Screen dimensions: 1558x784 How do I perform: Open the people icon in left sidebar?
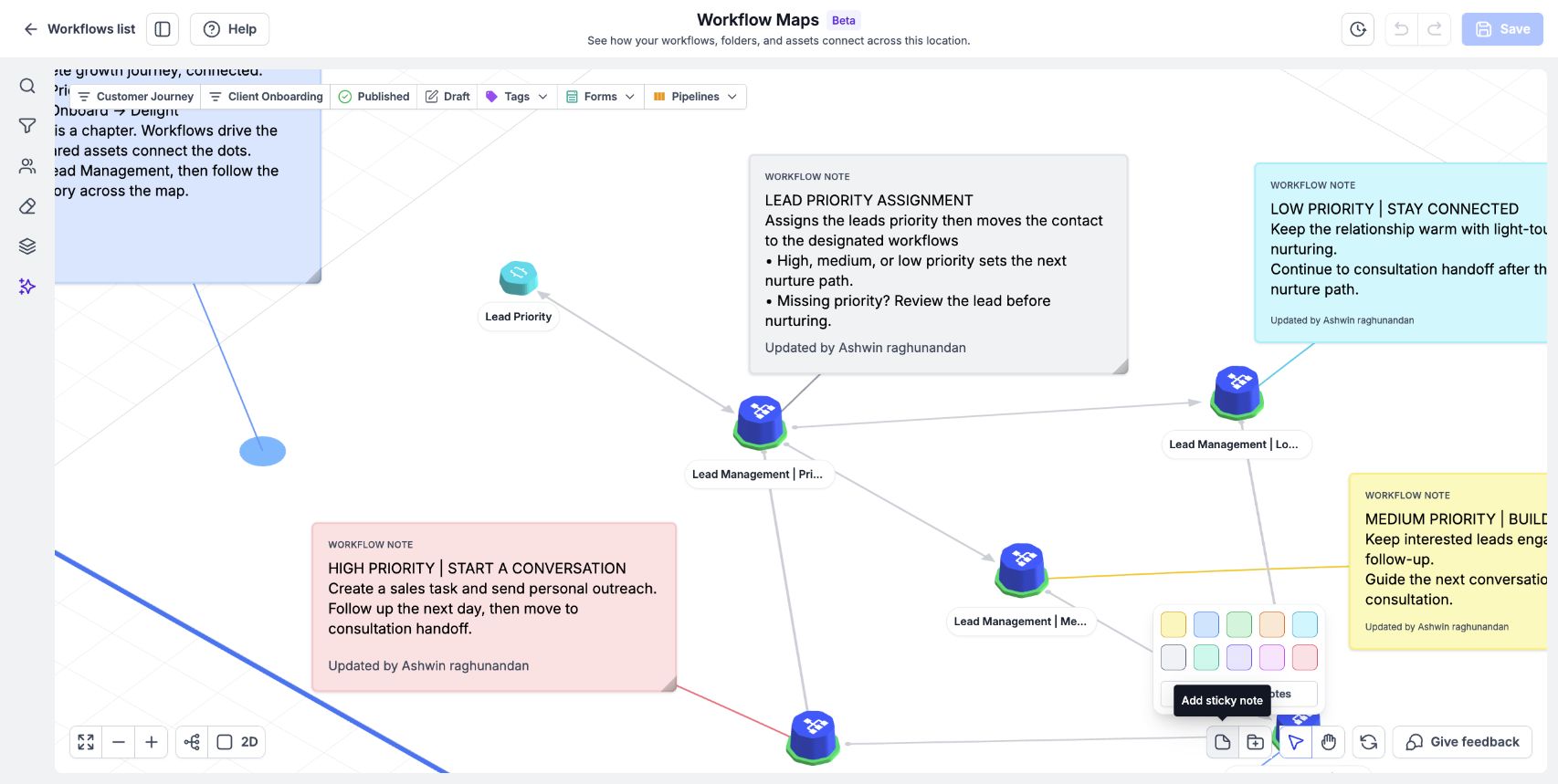click(x=27, y=166)
